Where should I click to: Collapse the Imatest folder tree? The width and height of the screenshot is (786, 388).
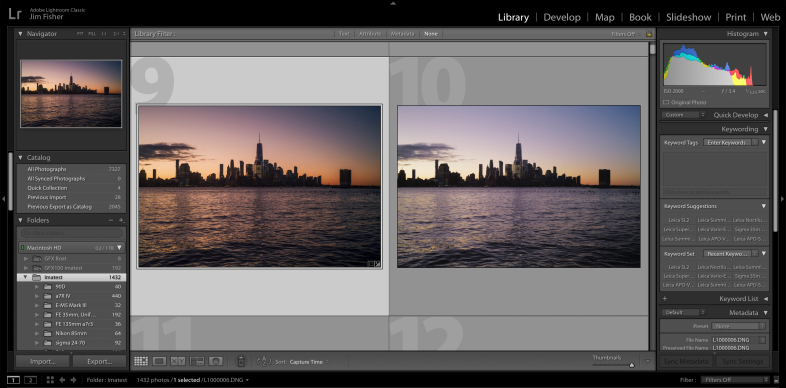click(x=25, y=277)
